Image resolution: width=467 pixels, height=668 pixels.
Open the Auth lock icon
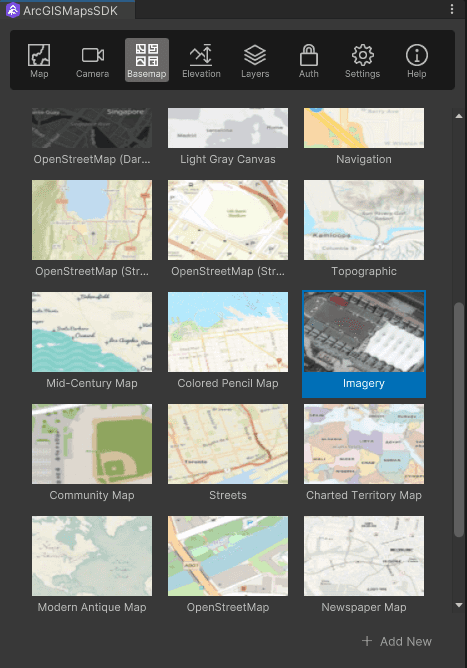[308, 60]
